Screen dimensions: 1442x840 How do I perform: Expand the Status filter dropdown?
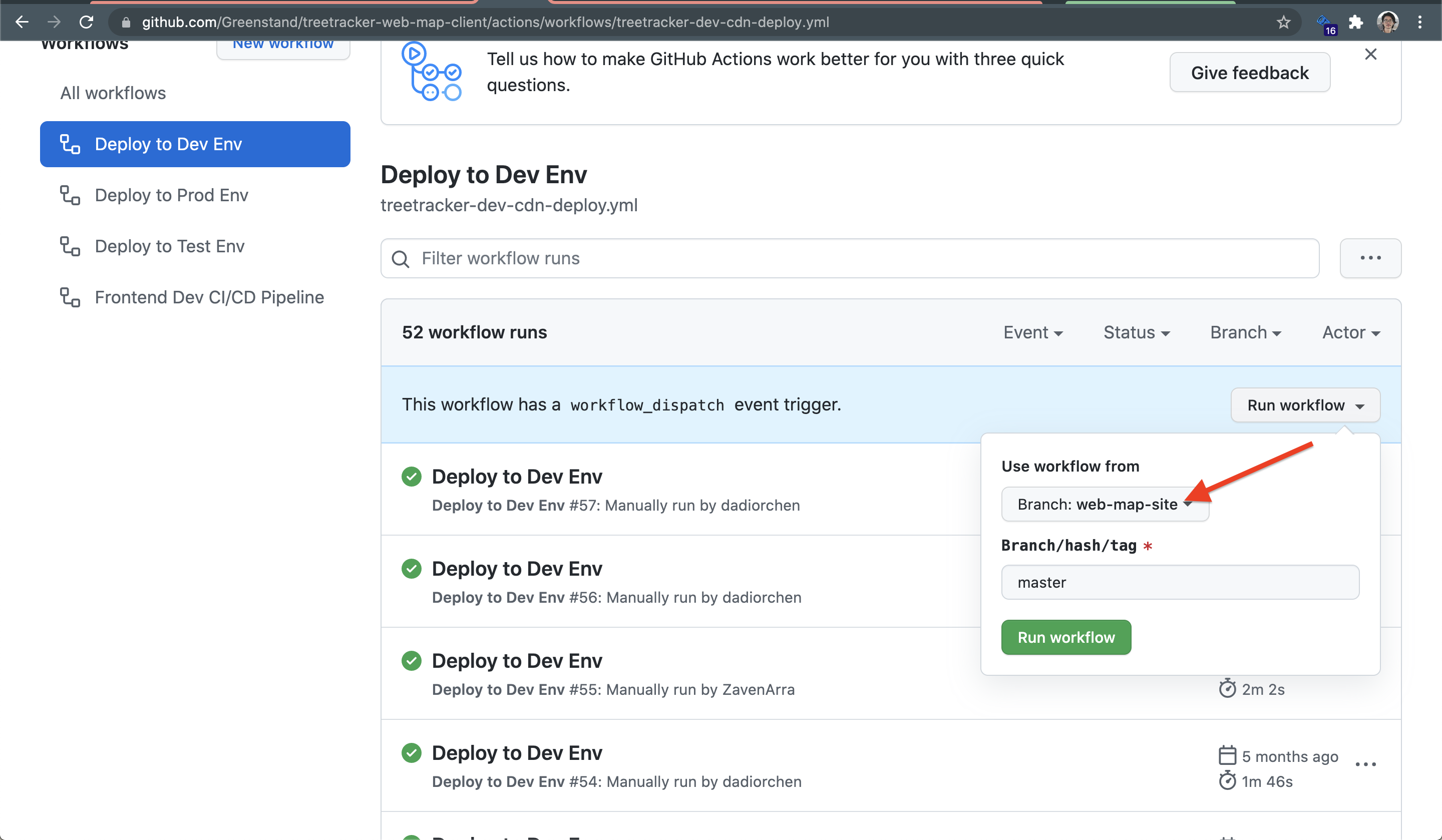(1137, 332)
